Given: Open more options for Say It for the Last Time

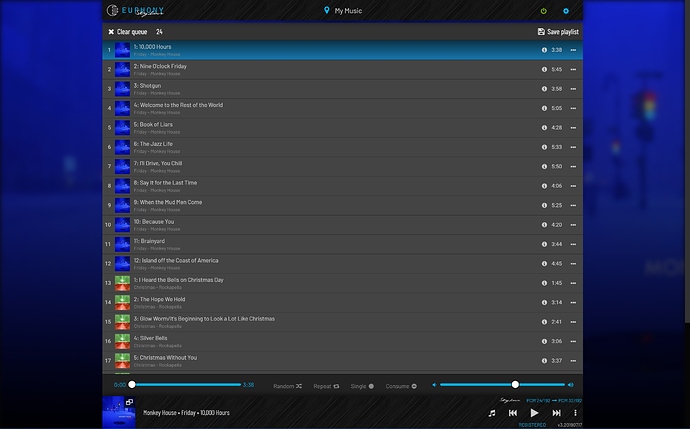Looking at the screenshot, I should click(573, 186).
